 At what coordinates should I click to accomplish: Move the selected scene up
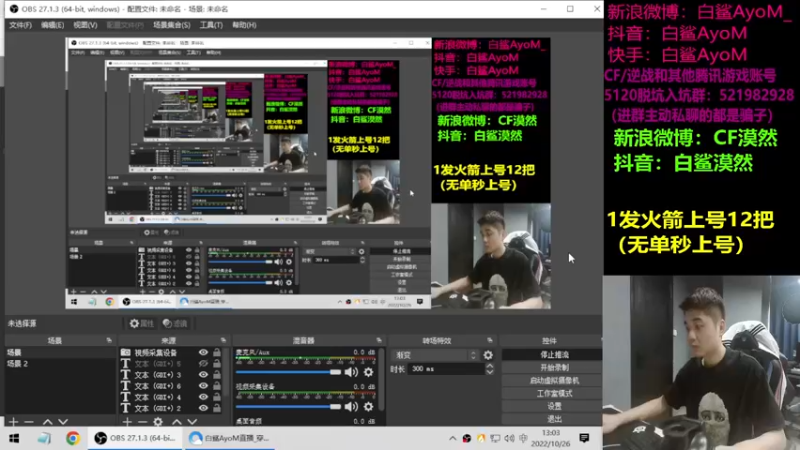[x=47, y=422]
